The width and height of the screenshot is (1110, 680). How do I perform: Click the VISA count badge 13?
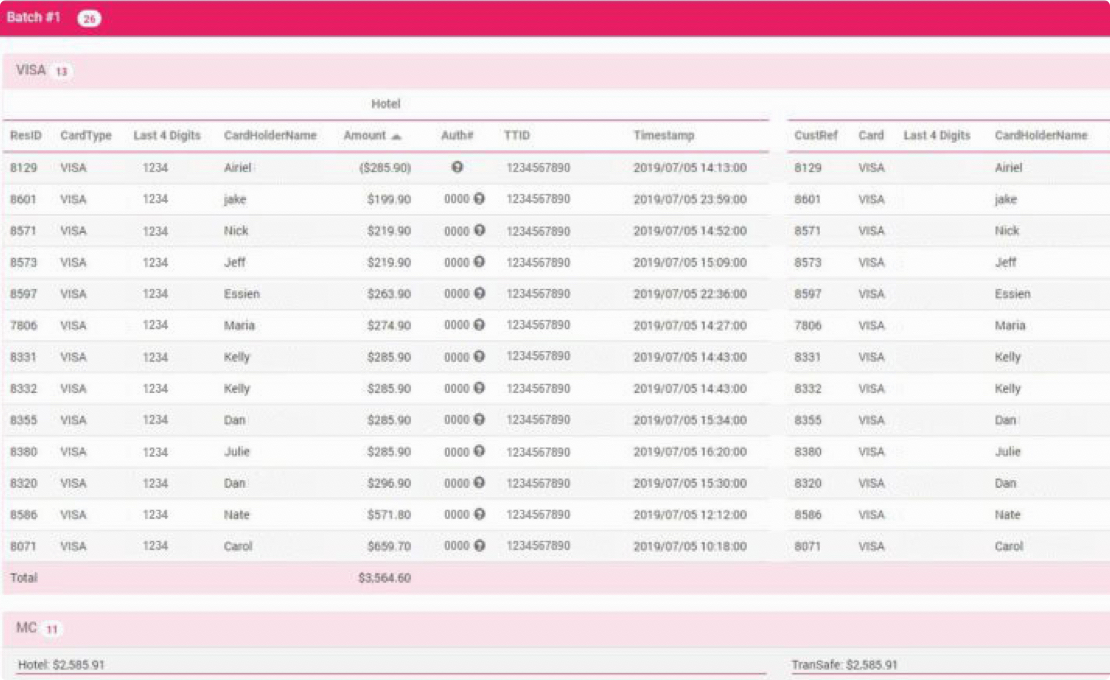pos(62,71)
